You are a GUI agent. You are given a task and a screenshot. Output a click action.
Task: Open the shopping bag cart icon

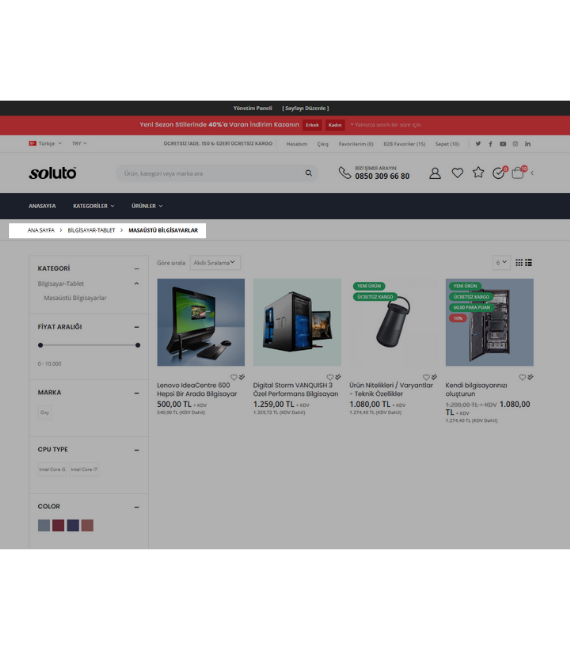518,172
